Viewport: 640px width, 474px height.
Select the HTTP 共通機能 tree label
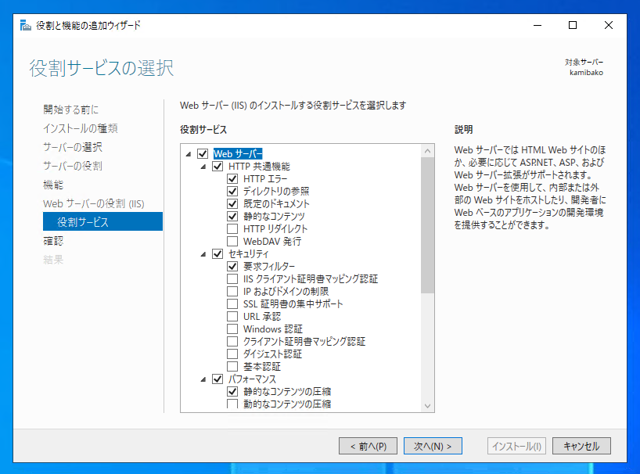[259, 166]
